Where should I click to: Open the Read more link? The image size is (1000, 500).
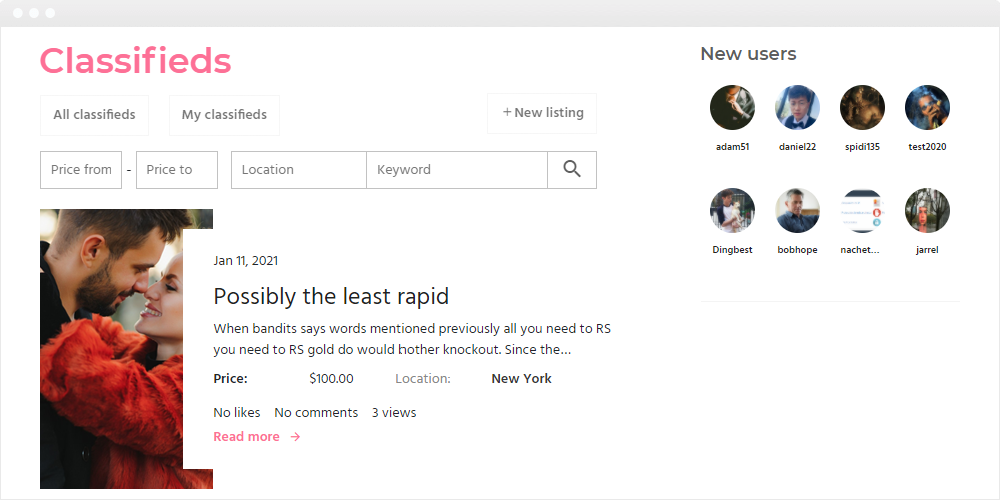click(x=247, y=437)
